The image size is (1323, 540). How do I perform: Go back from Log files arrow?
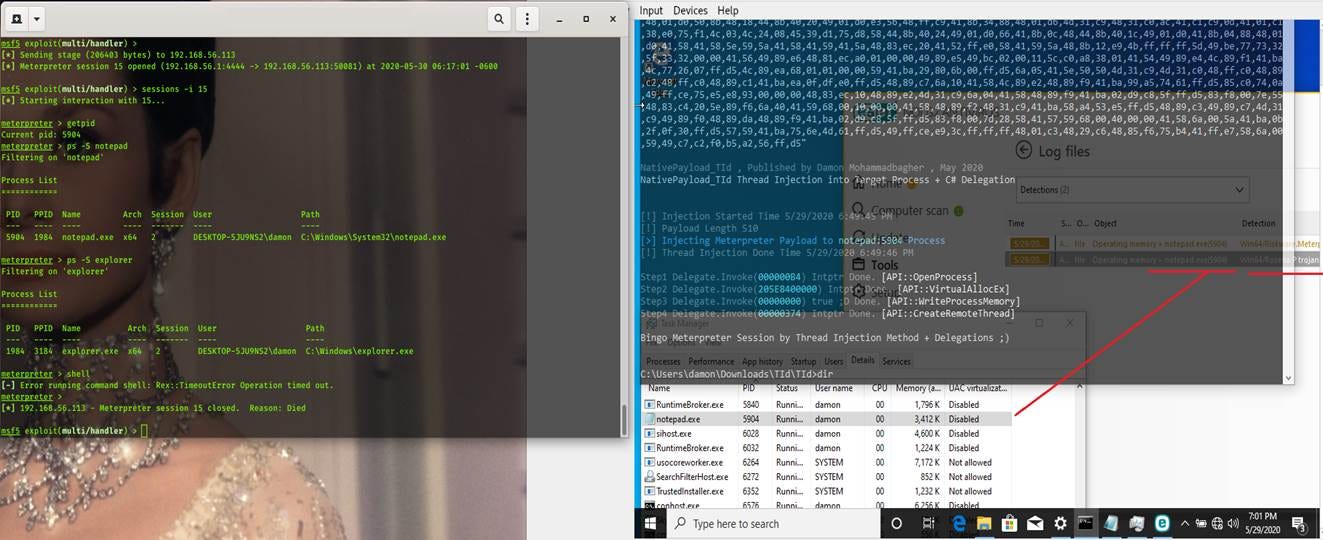tap(1023, 150)
